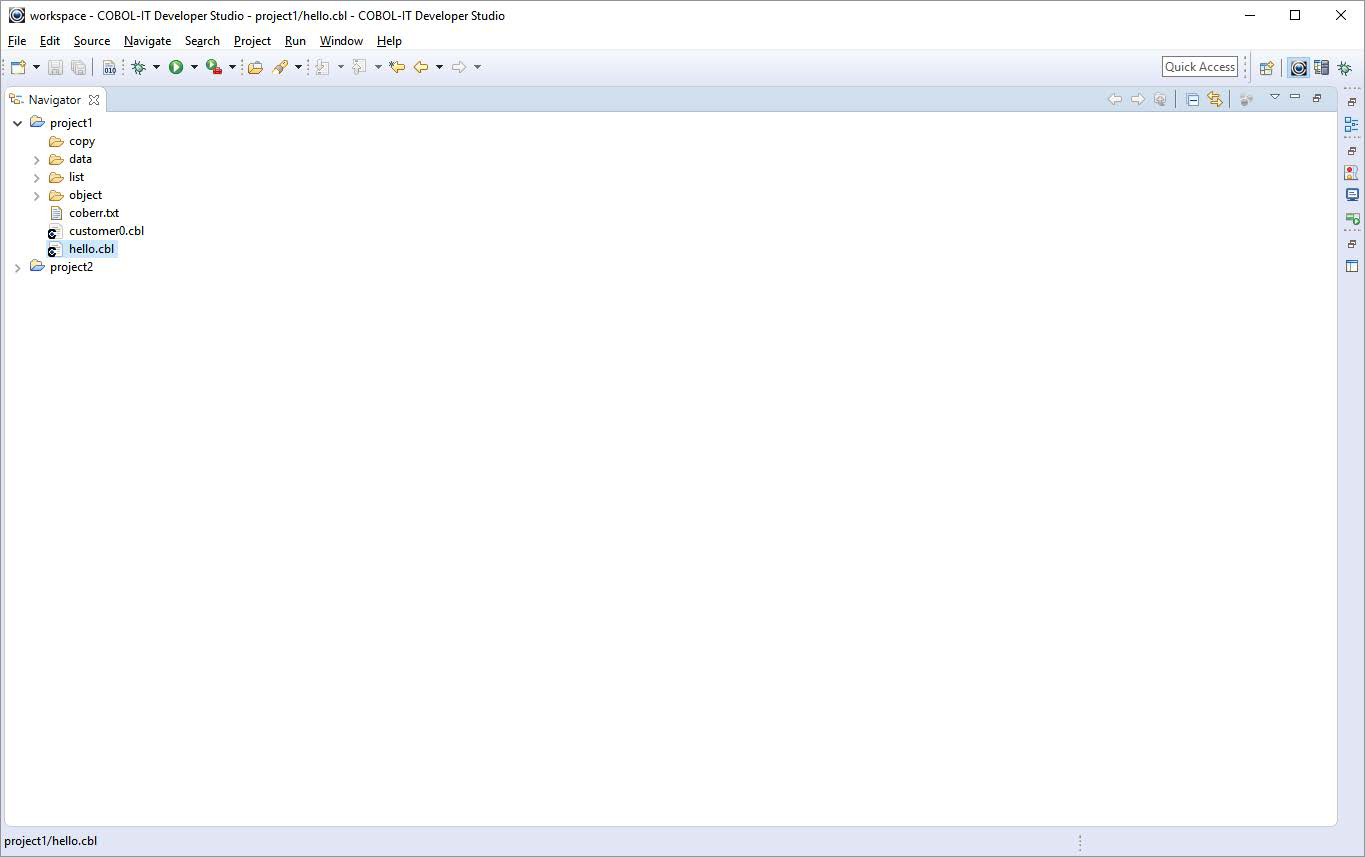Screen dimensions: 1365x857
Task: Toggle Link with Editor in the Navigator
Action: tap(1215, 99)
